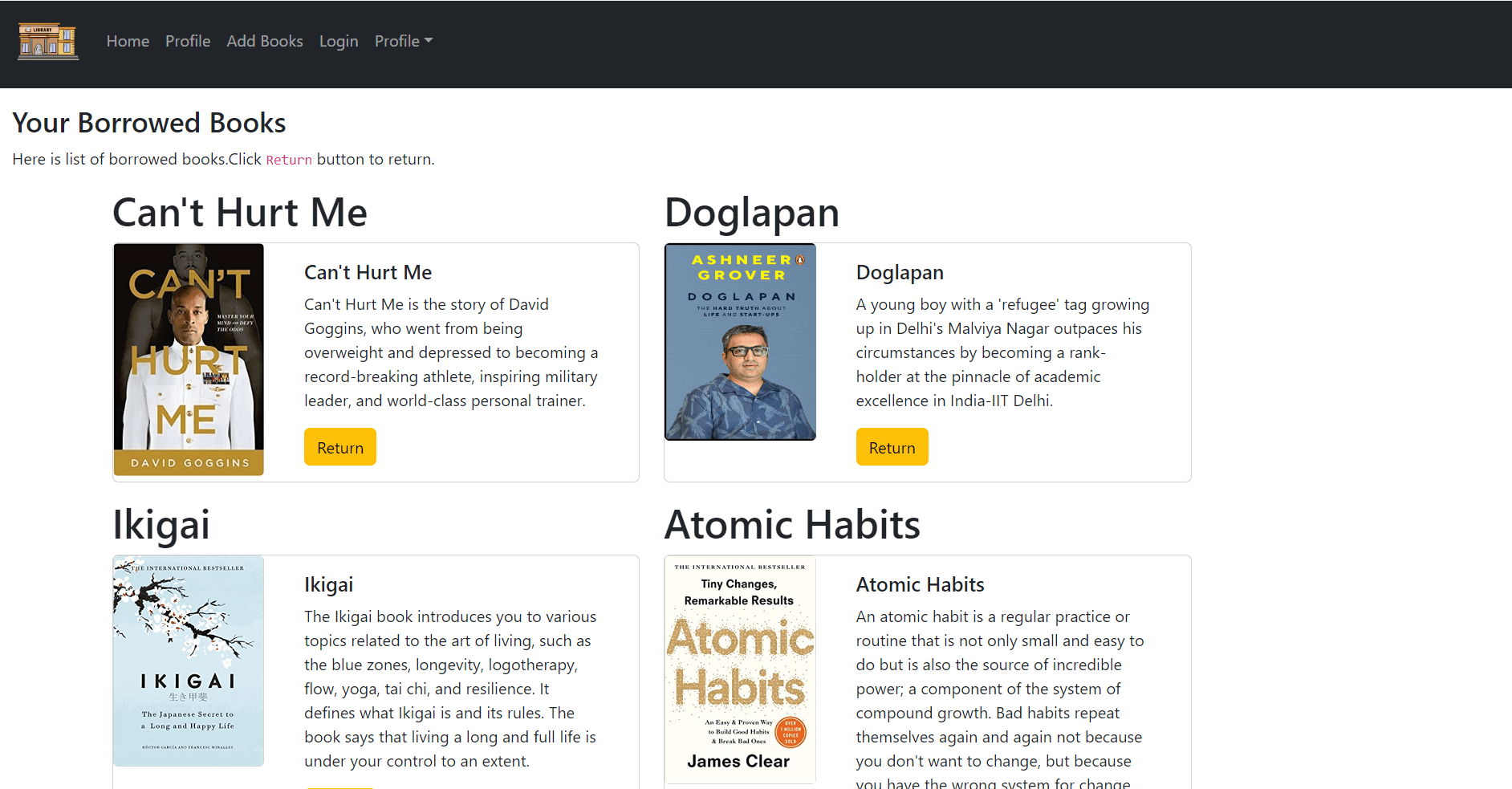Click the Atomic Habits book cover
Screen dimensions: 1512x789
(740, 669)
